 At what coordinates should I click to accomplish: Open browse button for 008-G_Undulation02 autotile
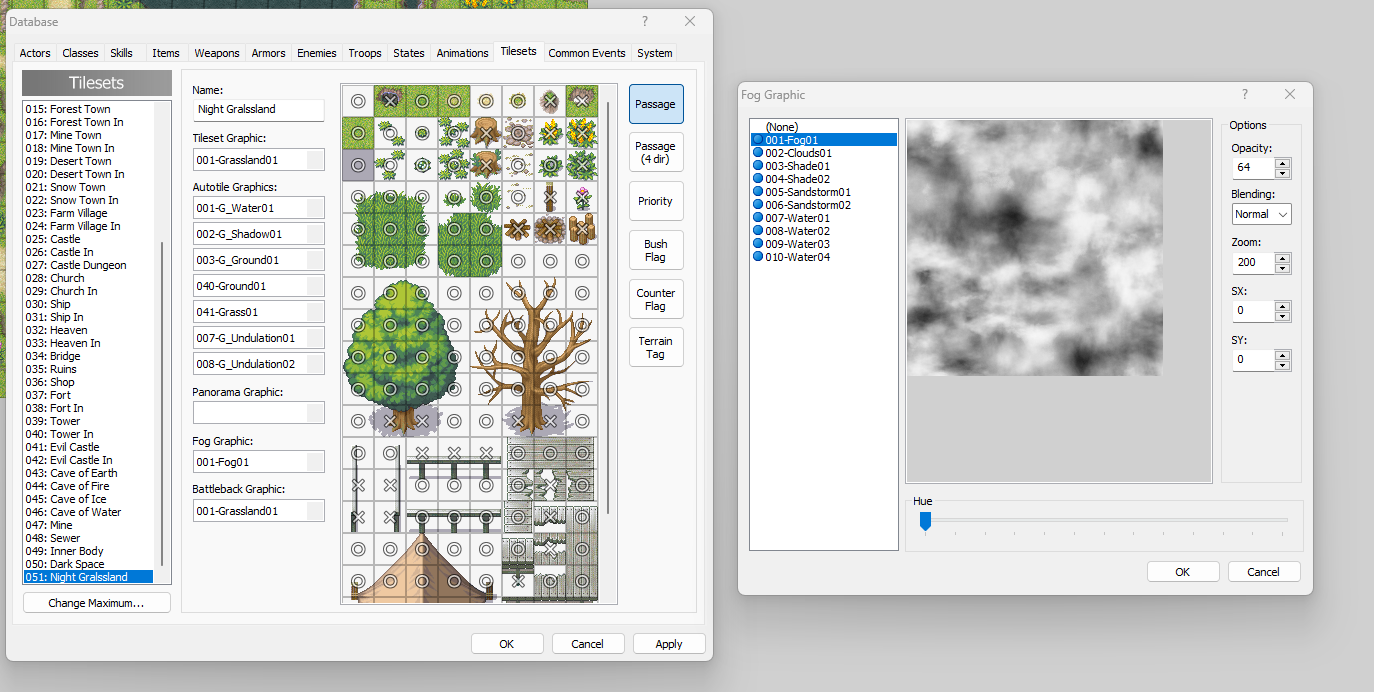tap(315, 364)
